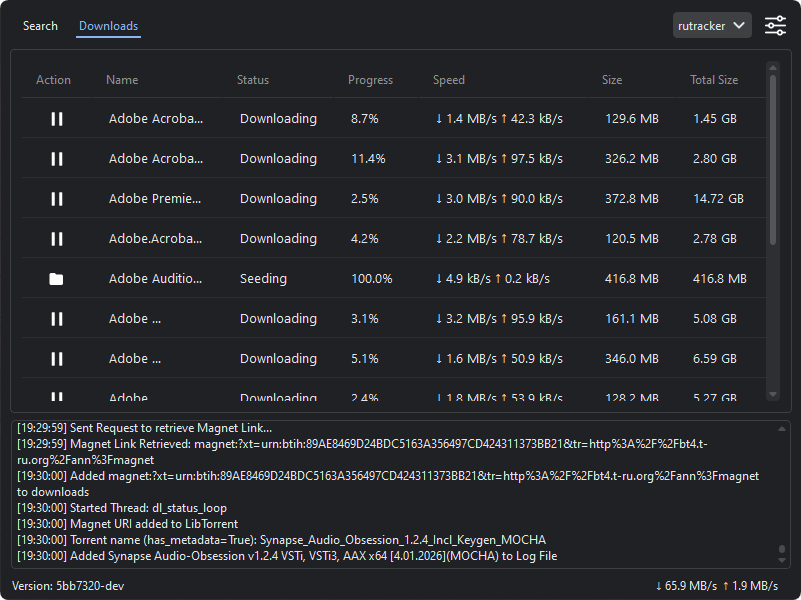801x600 pixels.
Task: Select the Adobe Premie... name cell
Action: (x=155, y=199)
